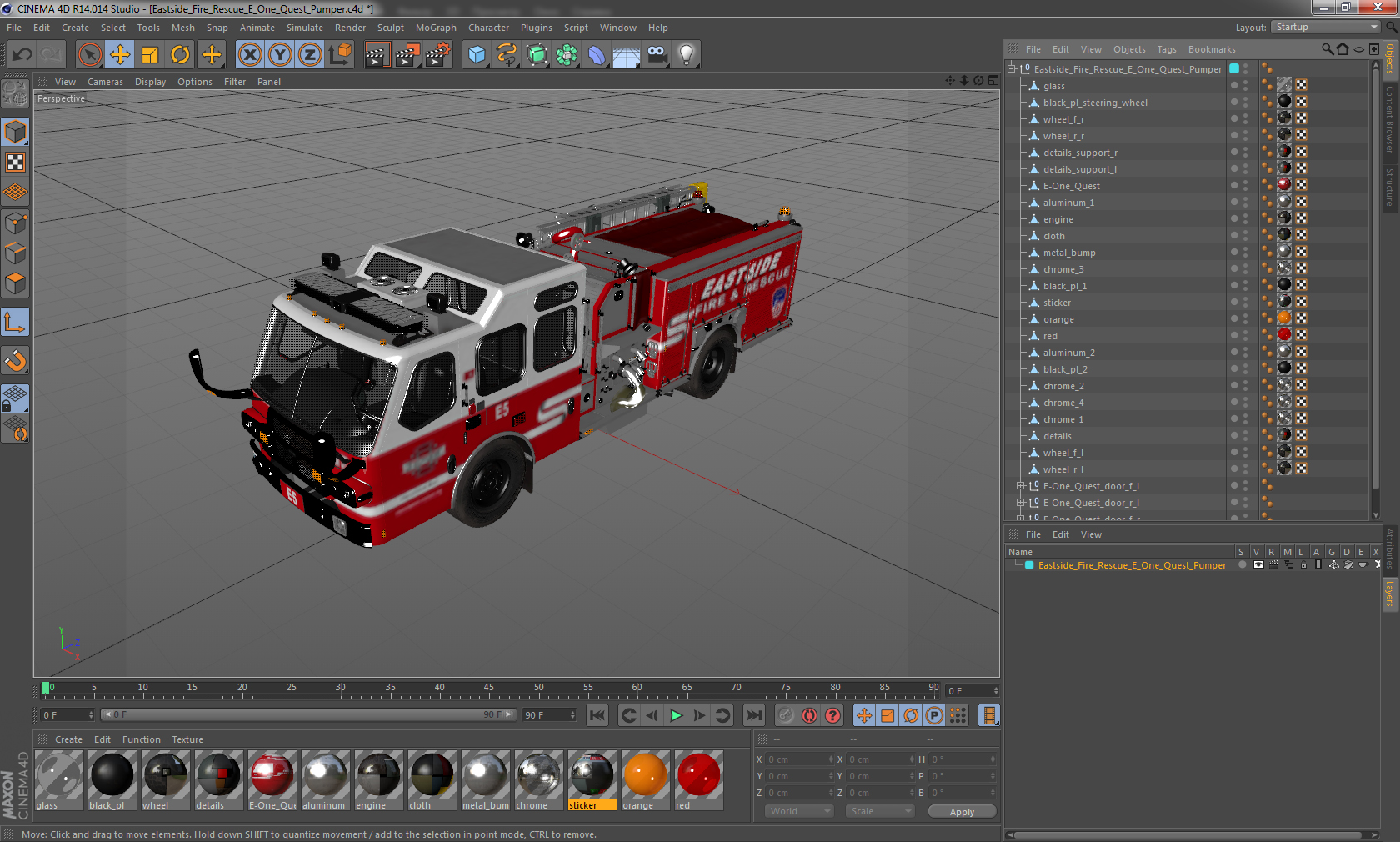The height and width of the screenshot is (842, 1400).
Task: Click the Undo arrow icon
Action: click(x=22, y=55)
